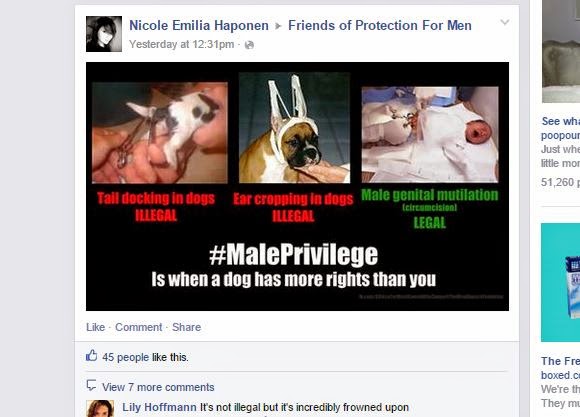Open the 'See wha...' sponsored link
Viewport: 580px width, 417px height.
point(560,128)
